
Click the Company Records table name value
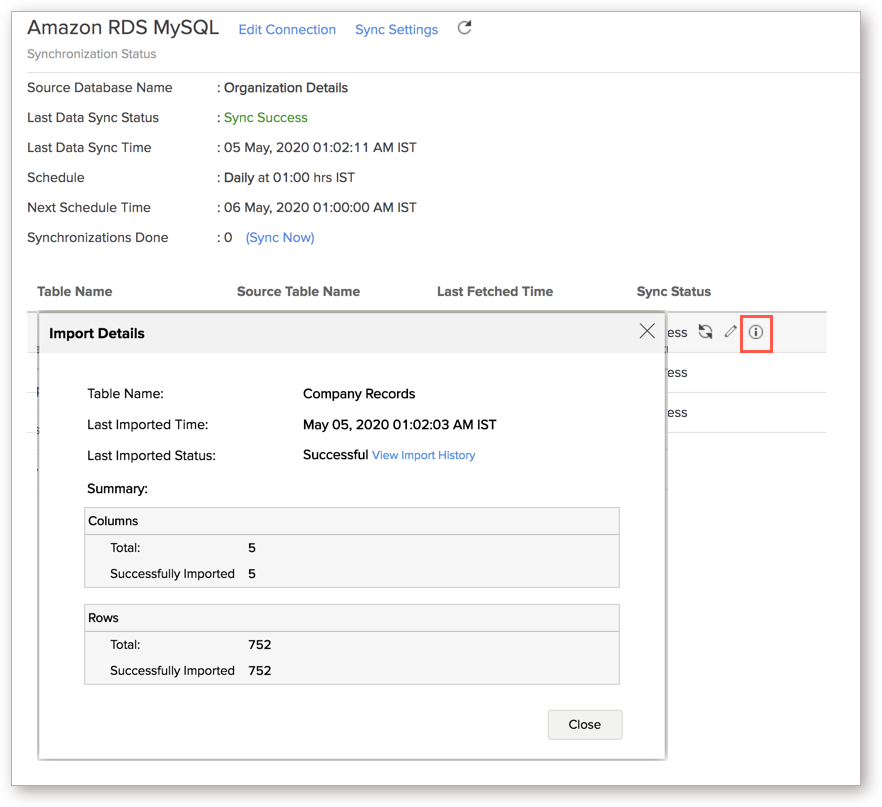359,394
